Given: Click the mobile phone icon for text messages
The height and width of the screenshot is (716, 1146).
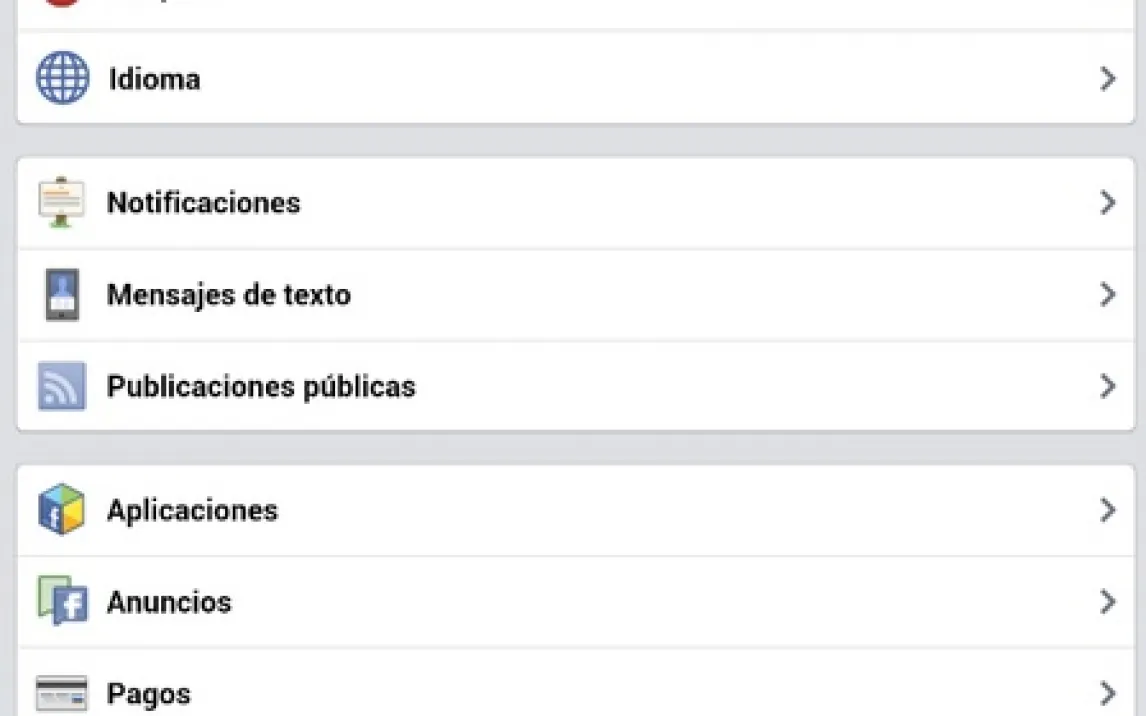Looking at the screenshot, I should pos(62,295).
